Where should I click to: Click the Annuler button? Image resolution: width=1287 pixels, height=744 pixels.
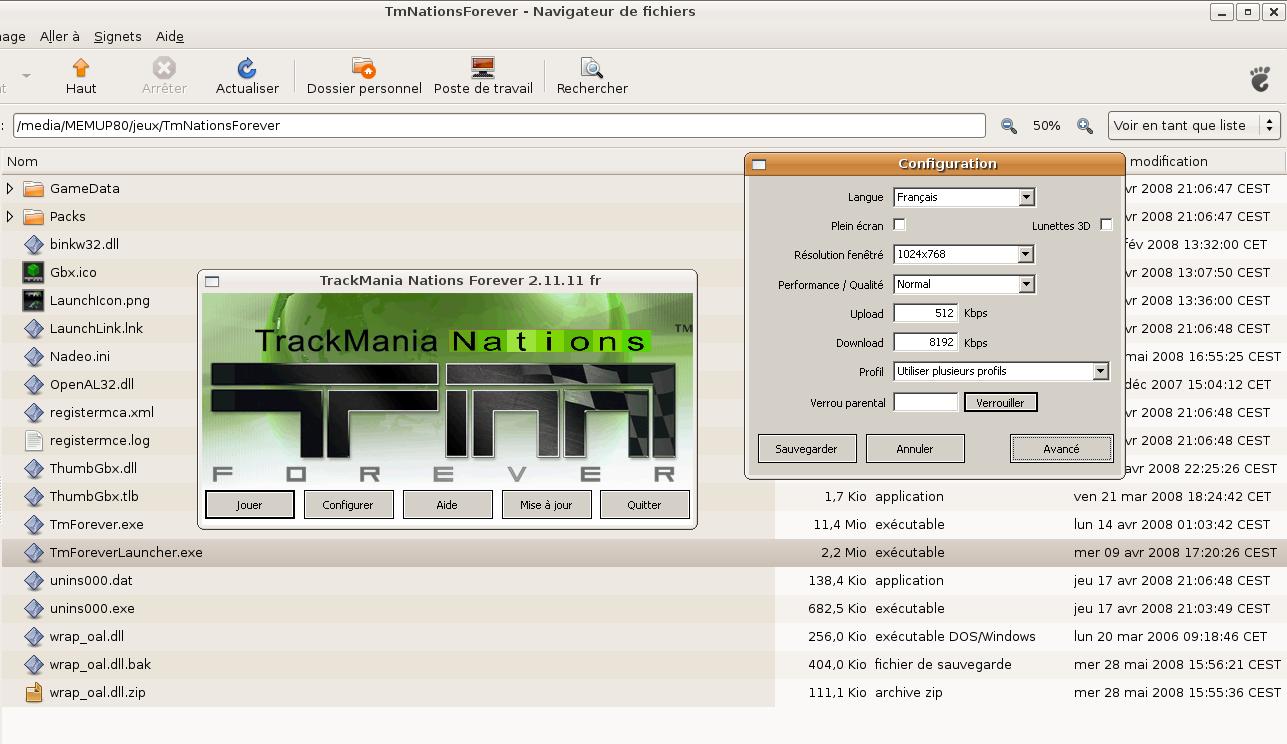[x=915, y=449]
